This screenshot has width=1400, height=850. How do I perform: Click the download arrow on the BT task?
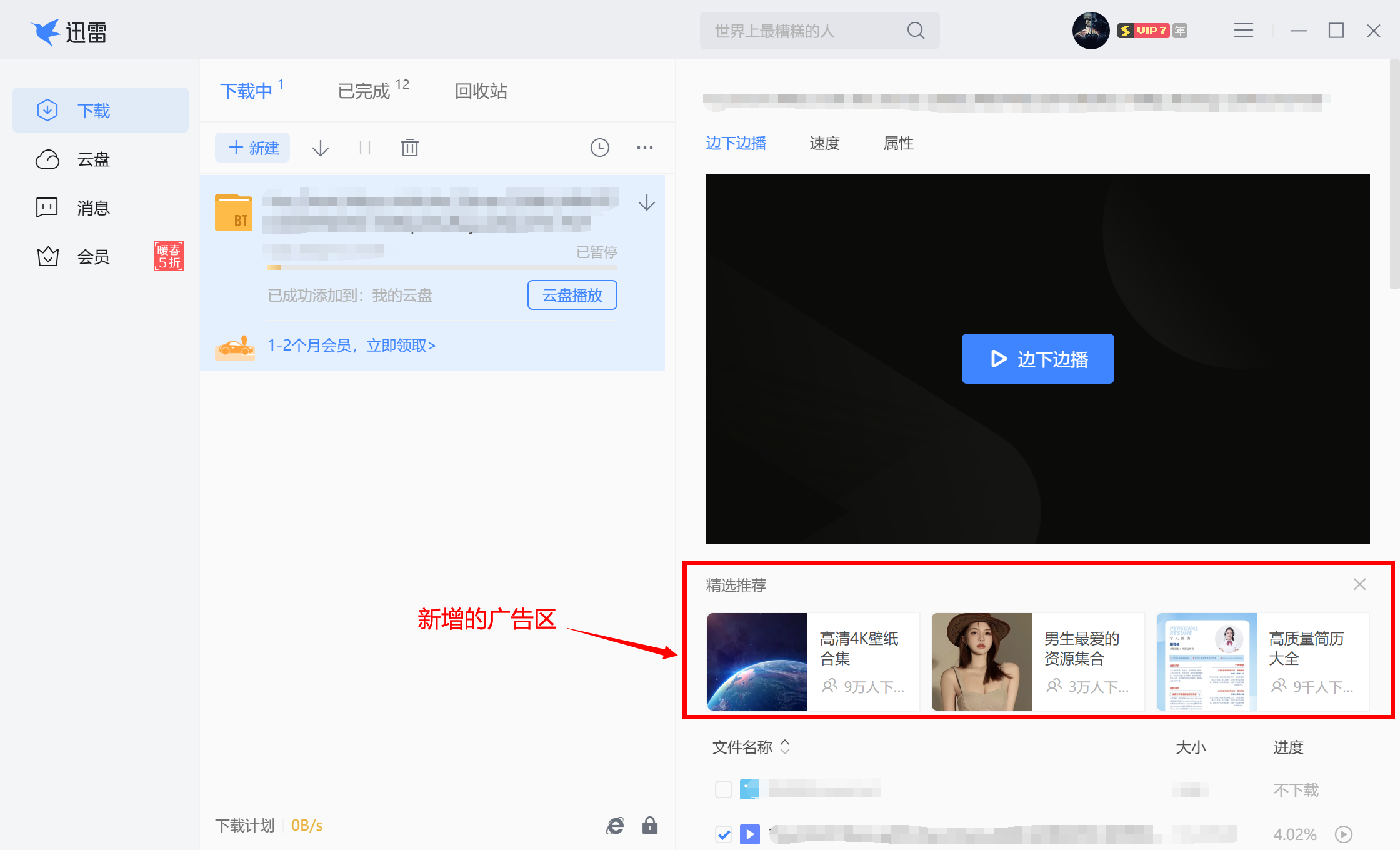click(x=646, y=203)
